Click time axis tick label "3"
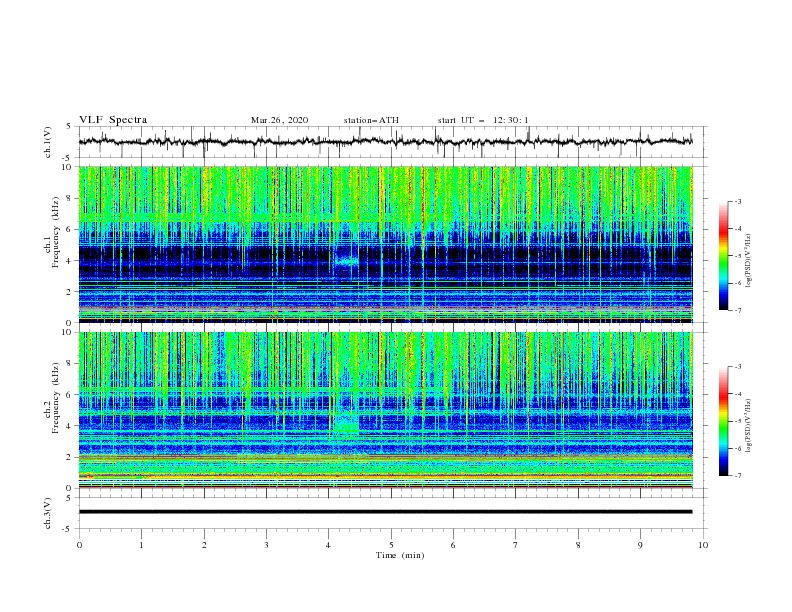Image resolution: width=792 pixels, height=612 pixels. [x=266, y=545]
